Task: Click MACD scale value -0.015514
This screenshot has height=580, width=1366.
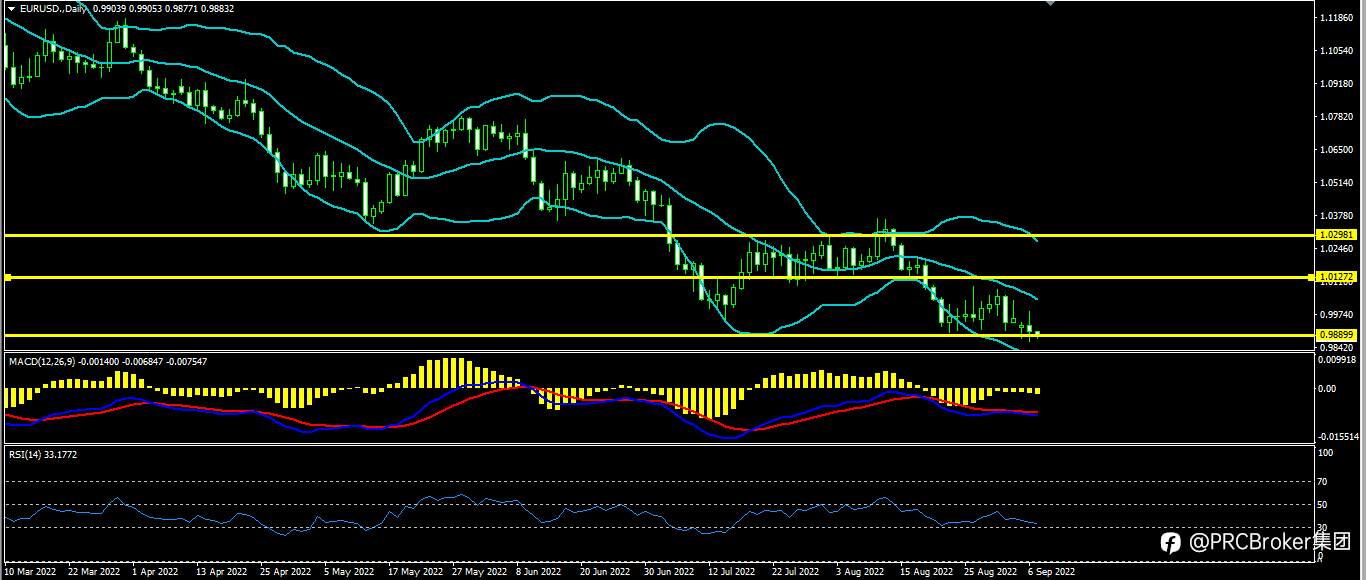Action: click(1338, 436)
